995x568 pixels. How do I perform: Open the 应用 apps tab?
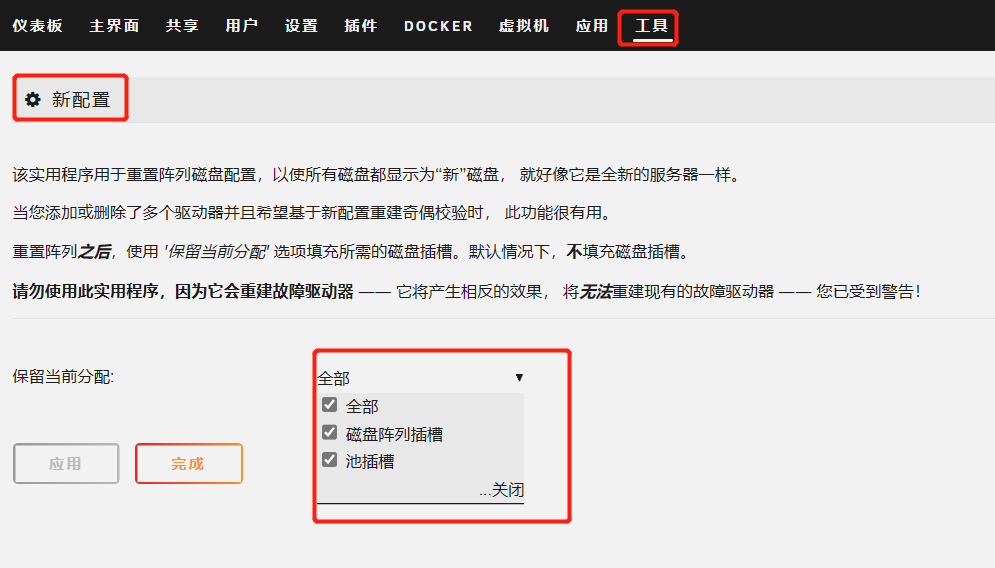pyautogui.click(x=591, y=26)
